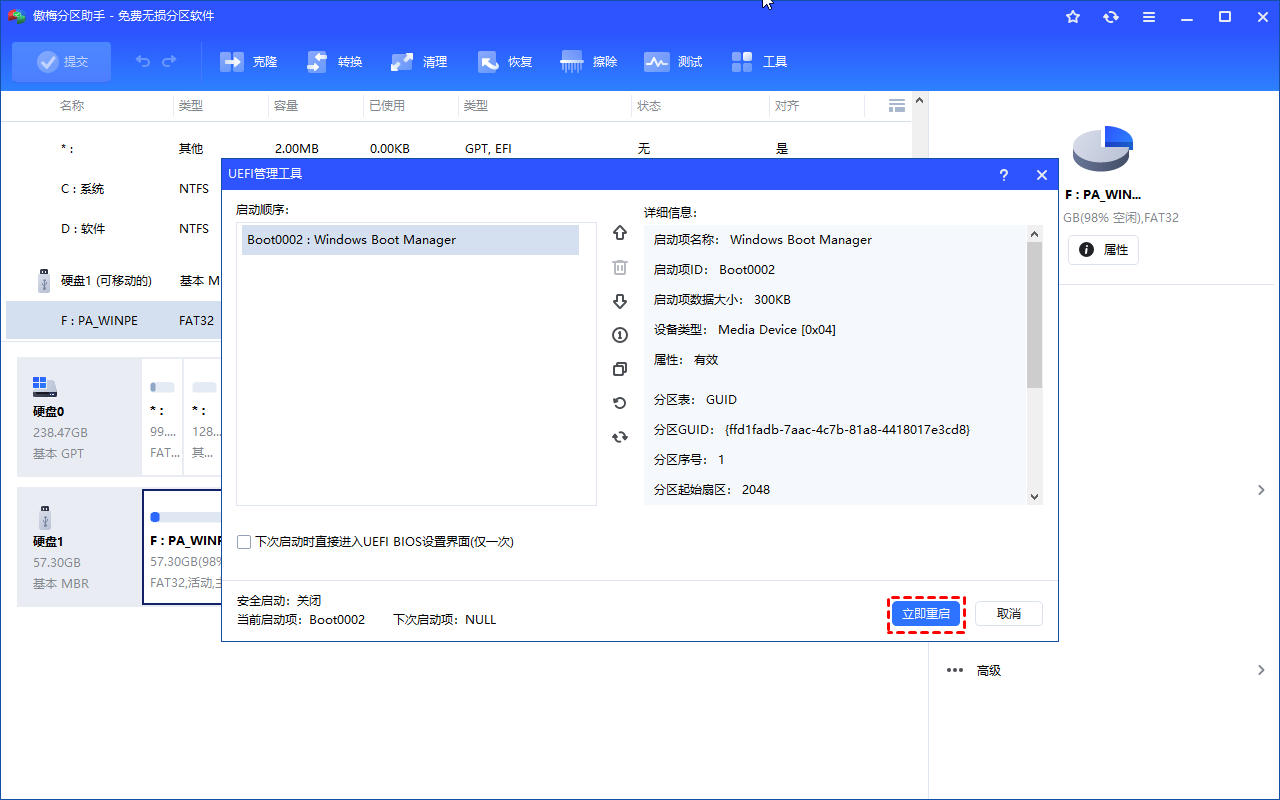Select Boot0002 Windows Boot Manager entry

tap(410, 240)
